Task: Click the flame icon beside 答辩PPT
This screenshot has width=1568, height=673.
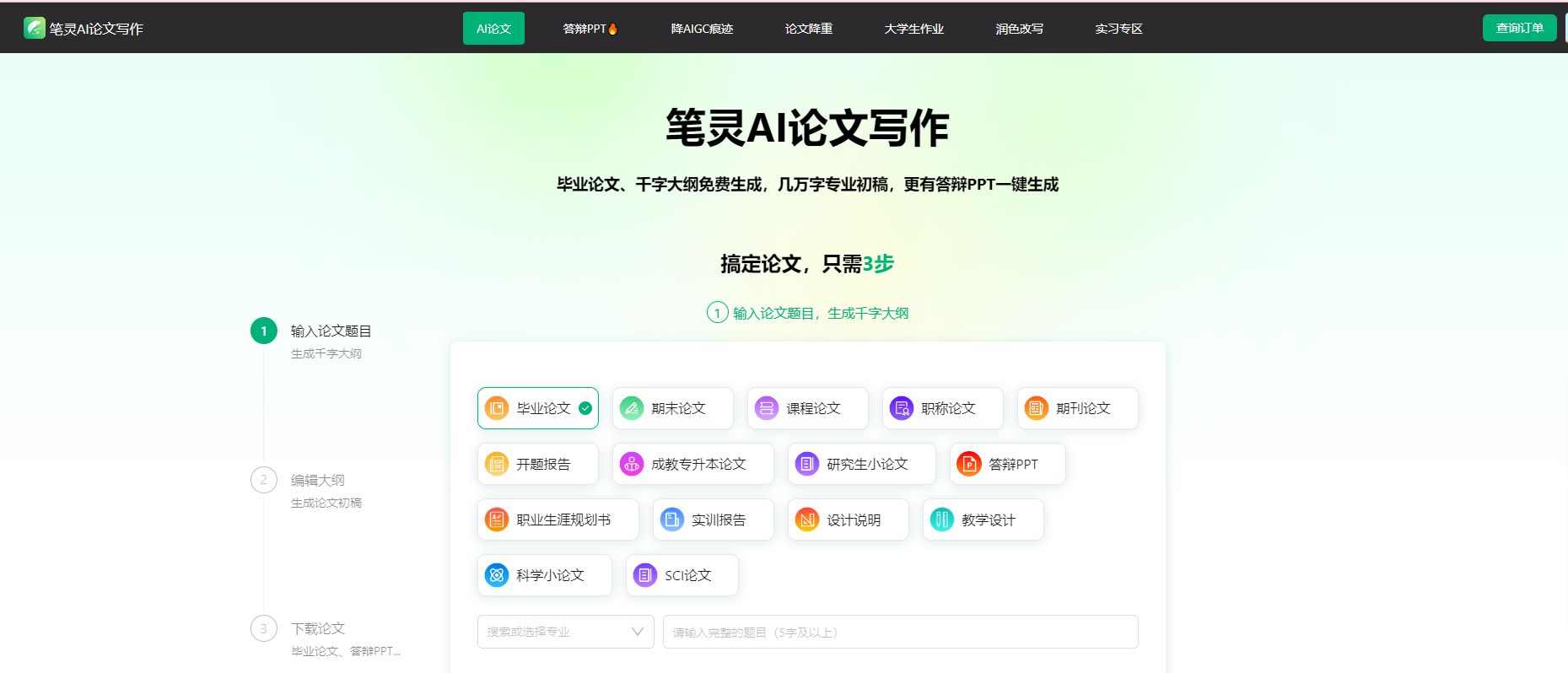Action: click(612, 29)
